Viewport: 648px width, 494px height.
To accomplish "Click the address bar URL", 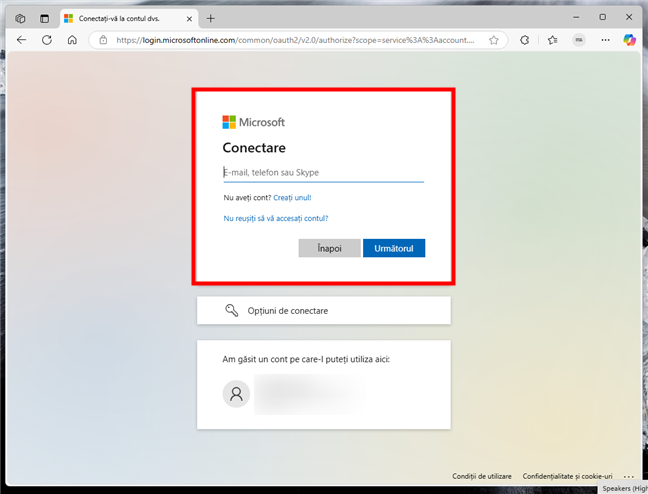I will coord(295,40).
